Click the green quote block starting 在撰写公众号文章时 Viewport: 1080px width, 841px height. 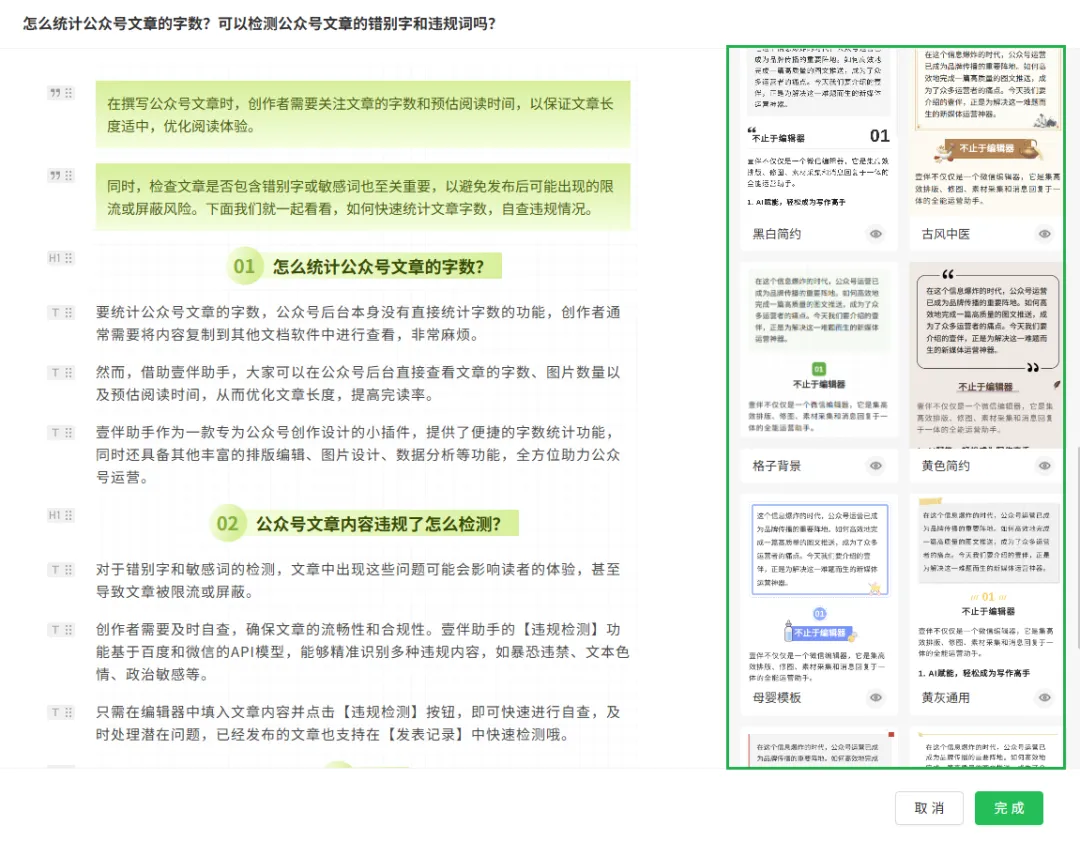click(362, 114)
